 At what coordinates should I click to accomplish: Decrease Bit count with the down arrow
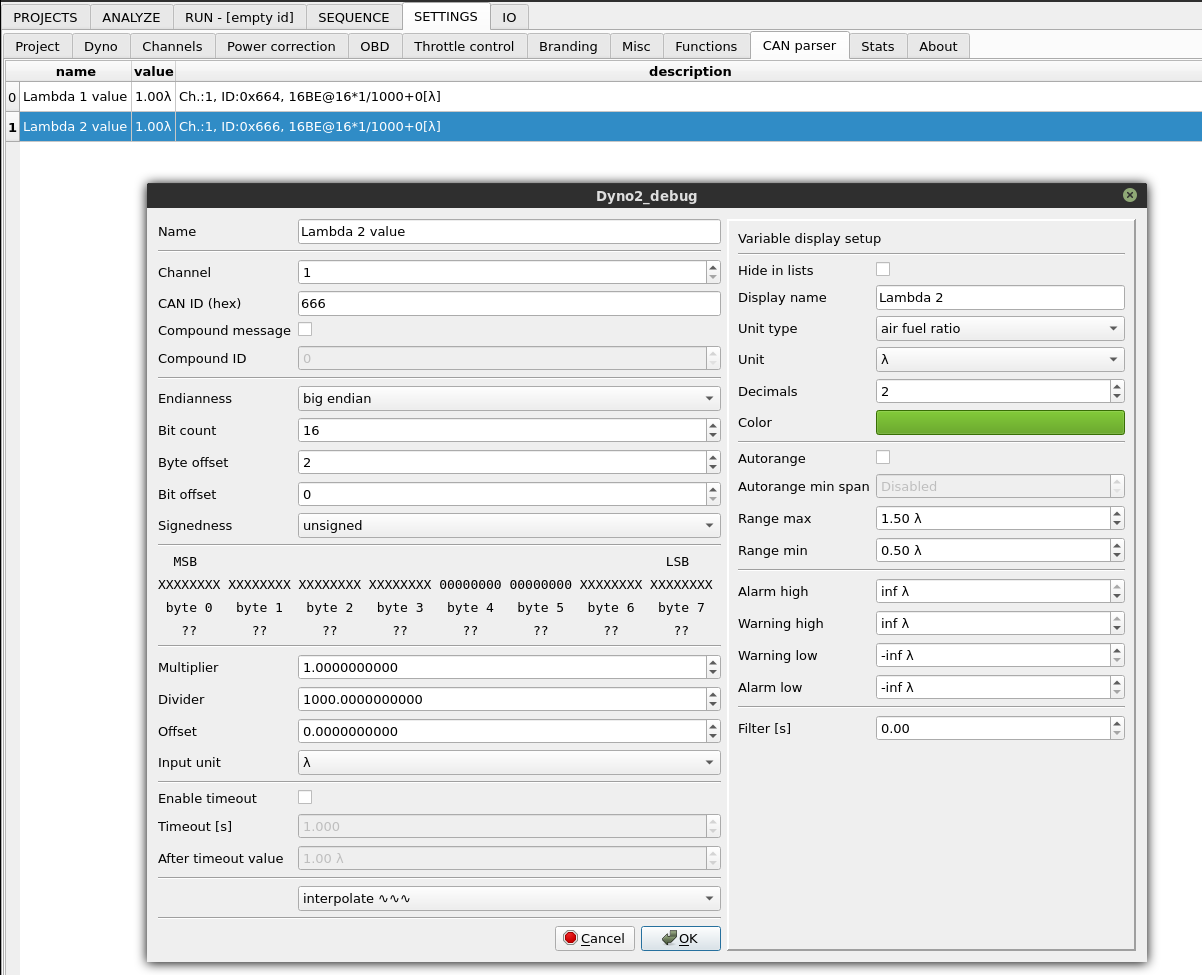(714, 435)
